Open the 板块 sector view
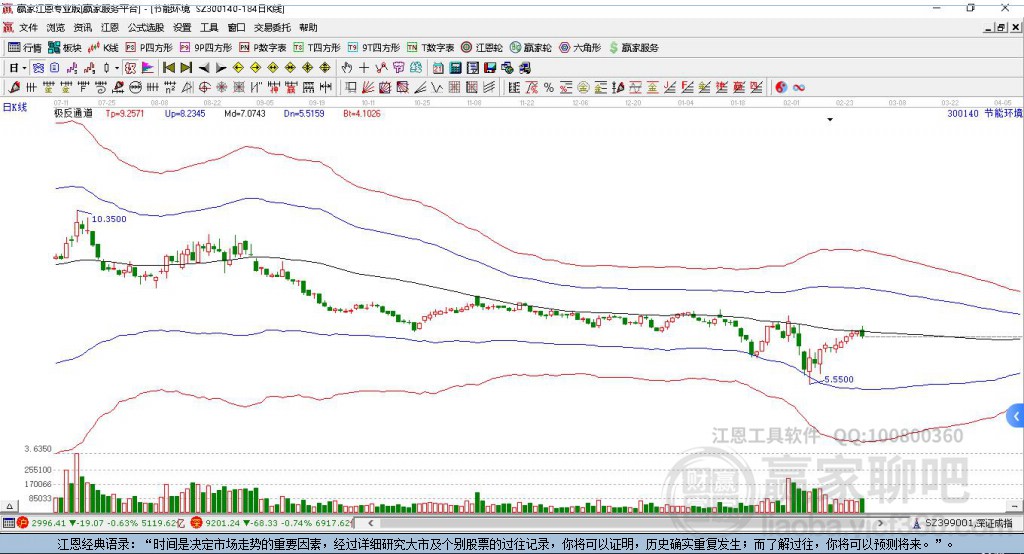Image resolution: width=1024 pixels, height=554 pixels. (x=65, y=48)
